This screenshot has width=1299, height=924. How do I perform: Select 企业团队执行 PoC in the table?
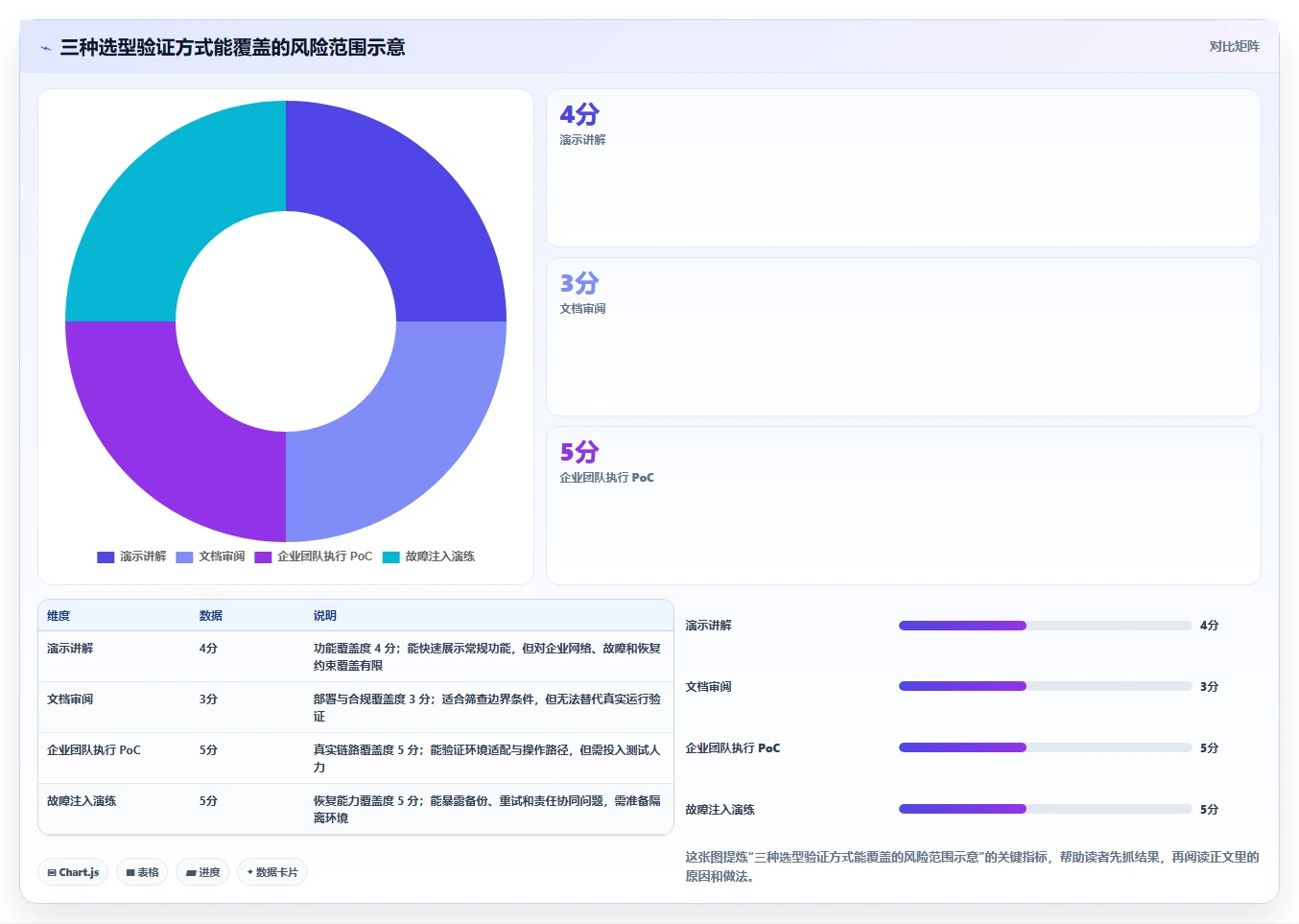point(94,750)
